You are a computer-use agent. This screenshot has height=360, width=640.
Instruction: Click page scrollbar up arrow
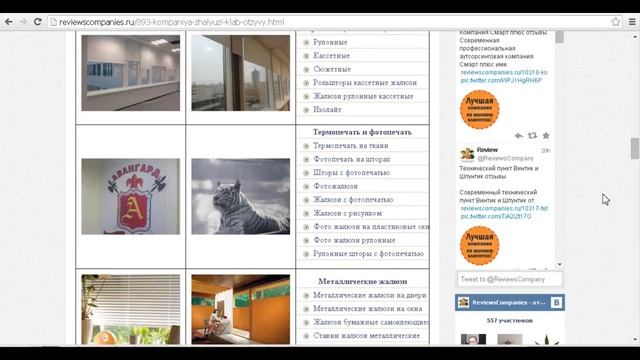click(635, 36)
